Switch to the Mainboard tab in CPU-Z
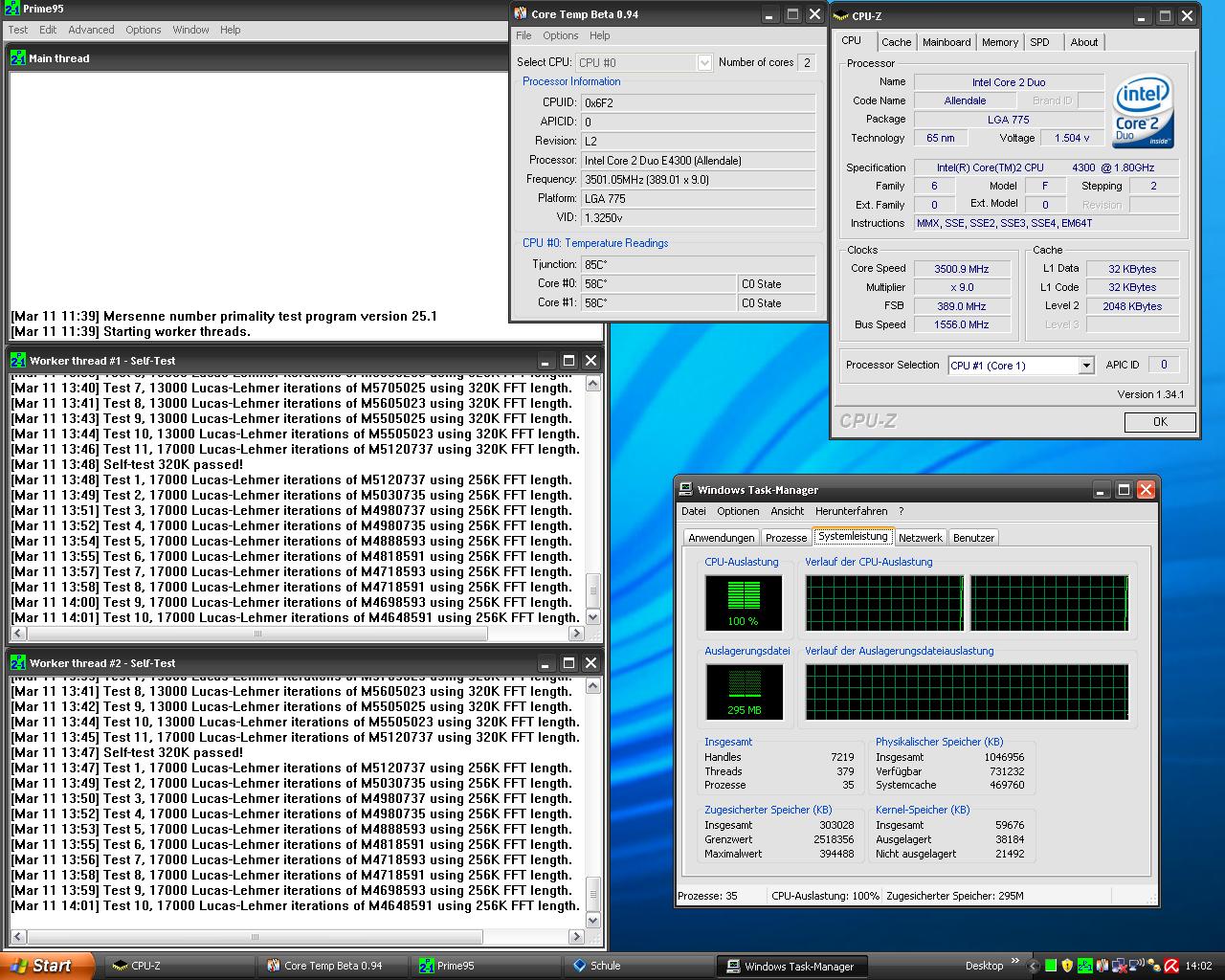This screenshot has height=980, width=1225. pos(947,42)
